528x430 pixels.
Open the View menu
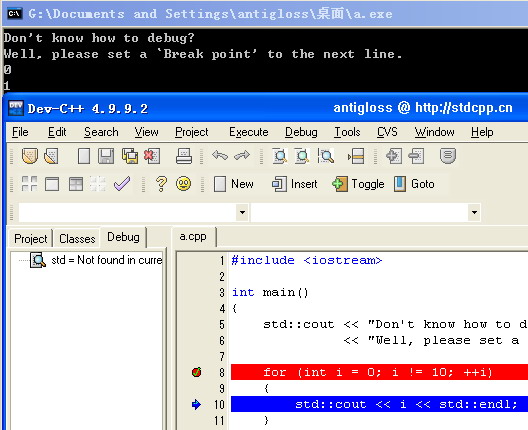click(x=146, y=132)
